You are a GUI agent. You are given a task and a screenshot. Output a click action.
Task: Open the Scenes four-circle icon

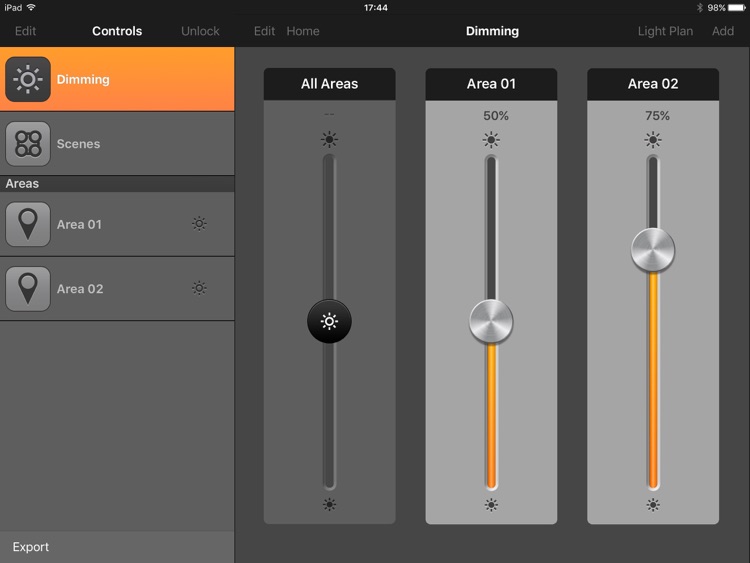click(28, 144)
